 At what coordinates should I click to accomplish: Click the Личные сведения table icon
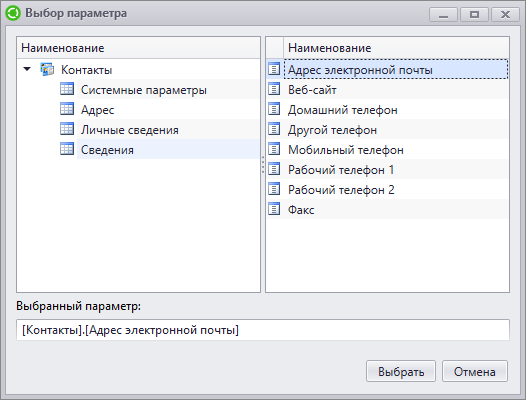(x=67, y=129)
